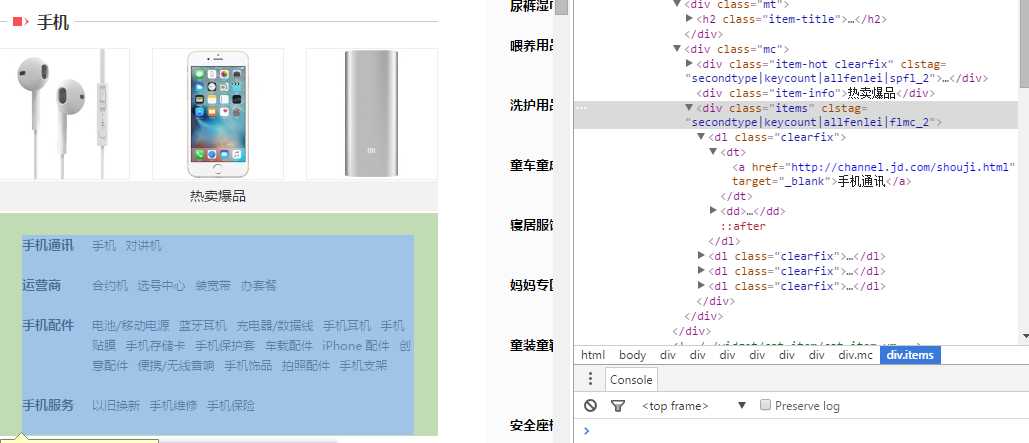Open the 手机维修 link
The height and width of the screenshot is (443, 1029).
pyautogui.click(x=173, y=406)
